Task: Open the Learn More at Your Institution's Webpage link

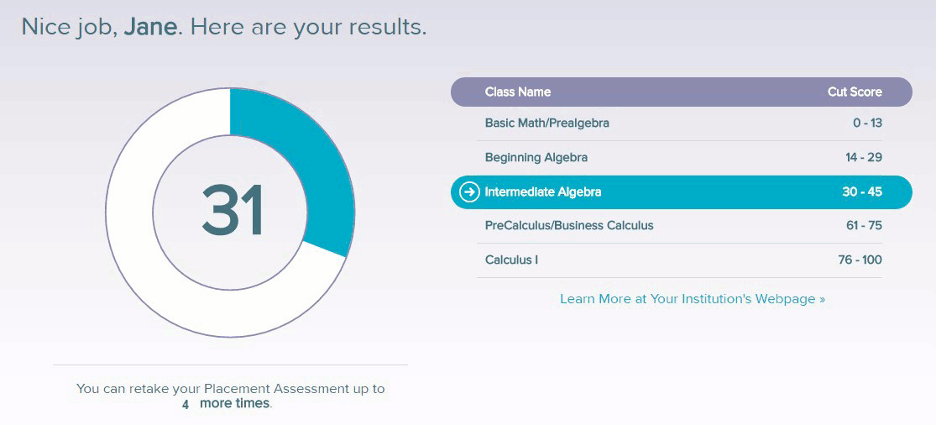Action: pos(692,298)
